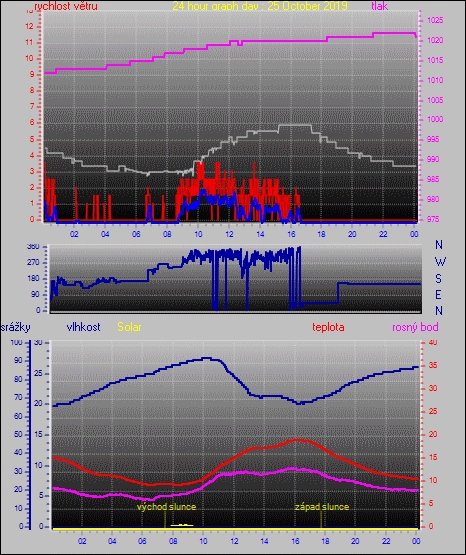Click the magenta 'tlak' pressure label

[380, 6]
